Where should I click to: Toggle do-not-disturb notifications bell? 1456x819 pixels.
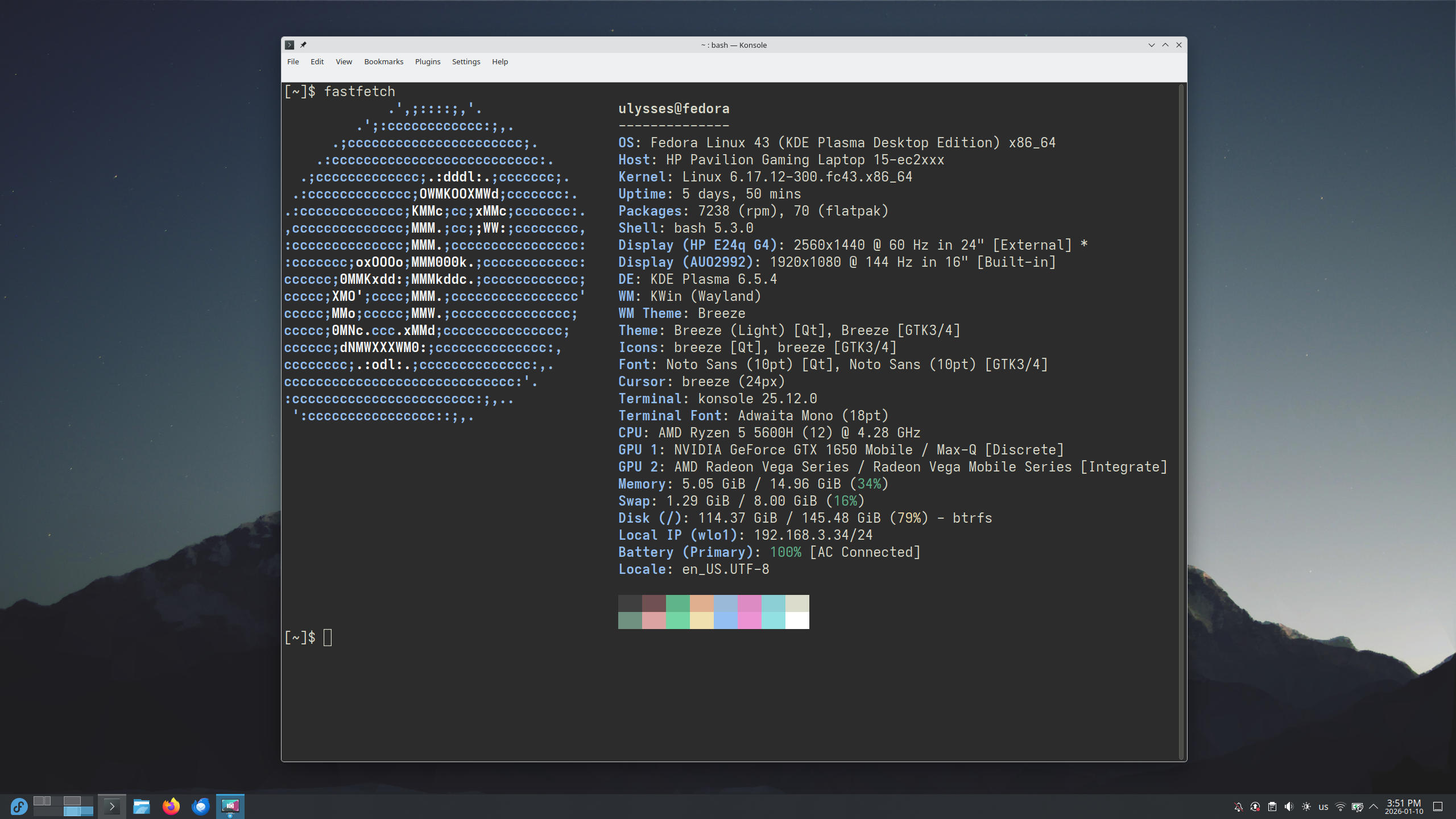(1238, 806)
